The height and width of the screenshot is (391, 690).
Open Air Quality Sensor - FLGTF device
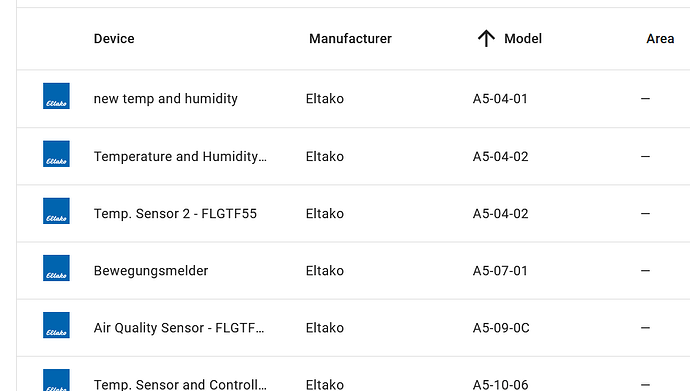(179, 328)
